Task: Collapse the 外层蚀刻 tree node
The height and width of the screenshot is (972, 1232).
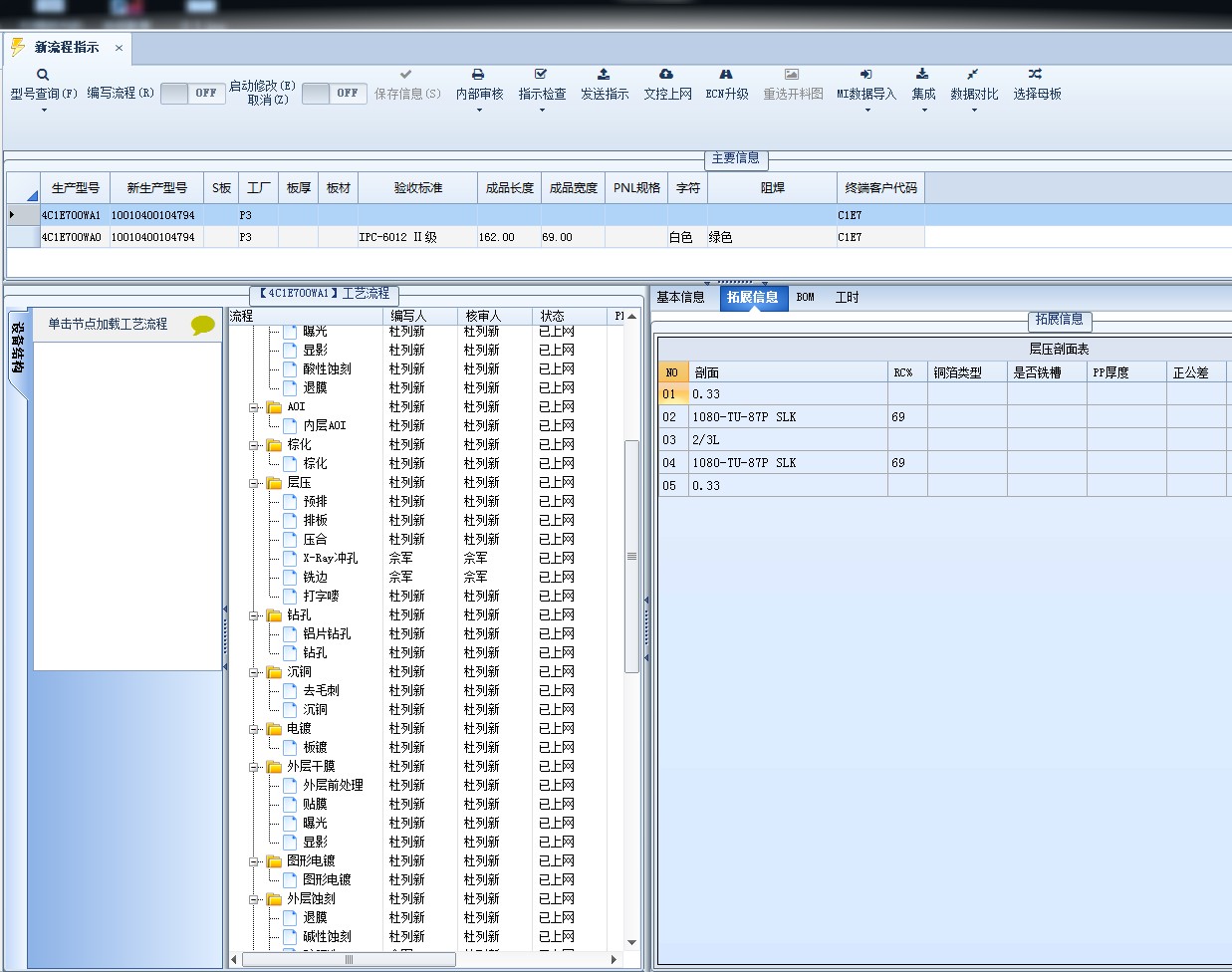Action: [x=255, y=899]
